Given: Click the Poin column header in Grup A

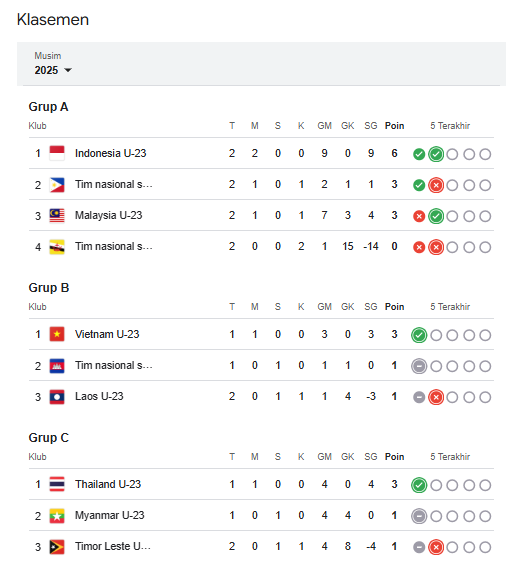Looking at the screenshot, I should pyautogui.click(x=394, y=126).
